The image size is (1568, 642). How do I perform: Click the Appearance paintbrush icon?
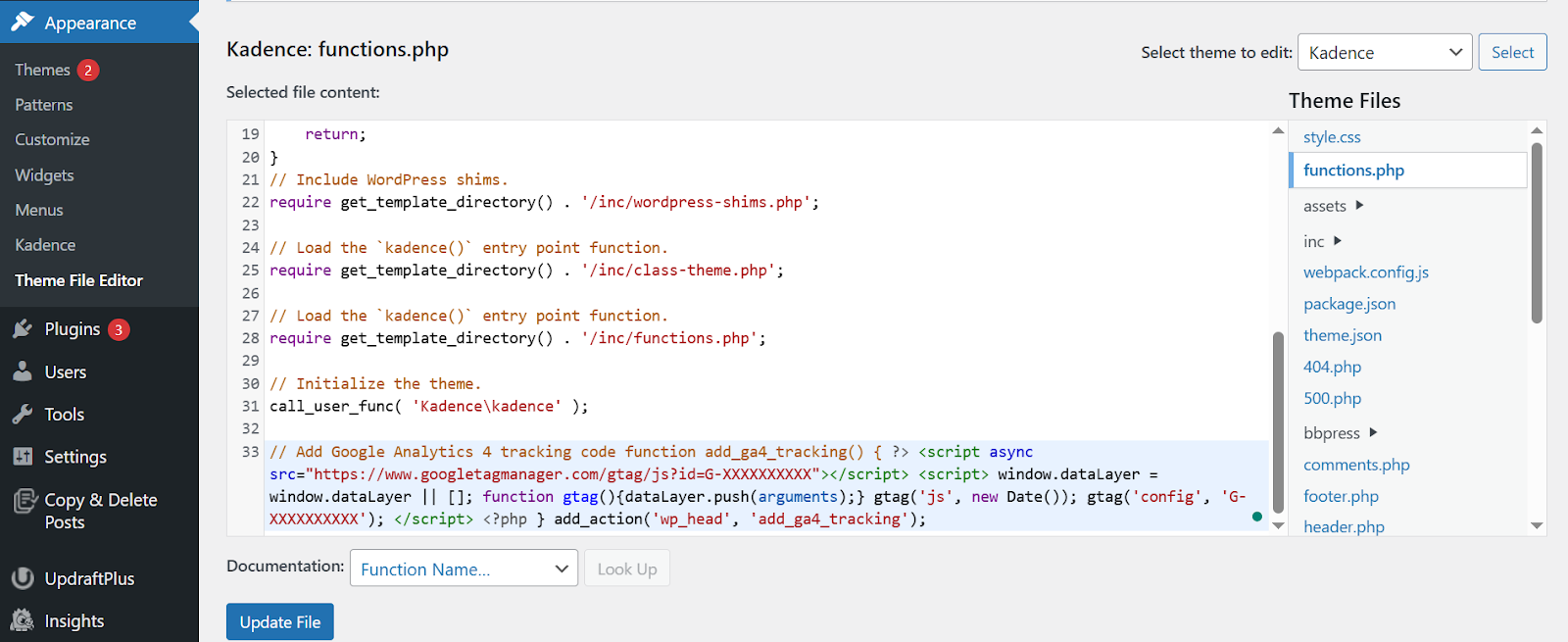23,22
